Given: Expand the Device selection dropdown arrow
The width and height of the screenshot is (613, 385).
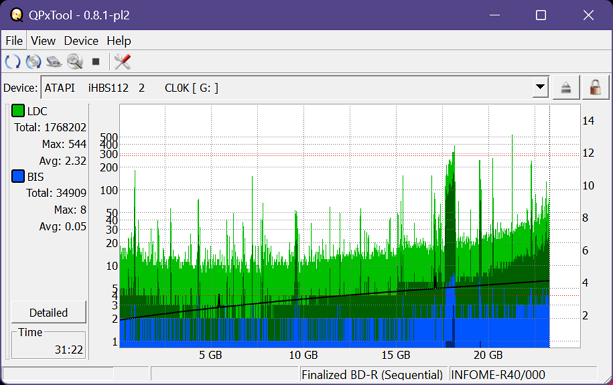Looking at the screenshot, I should click(540, 87).
